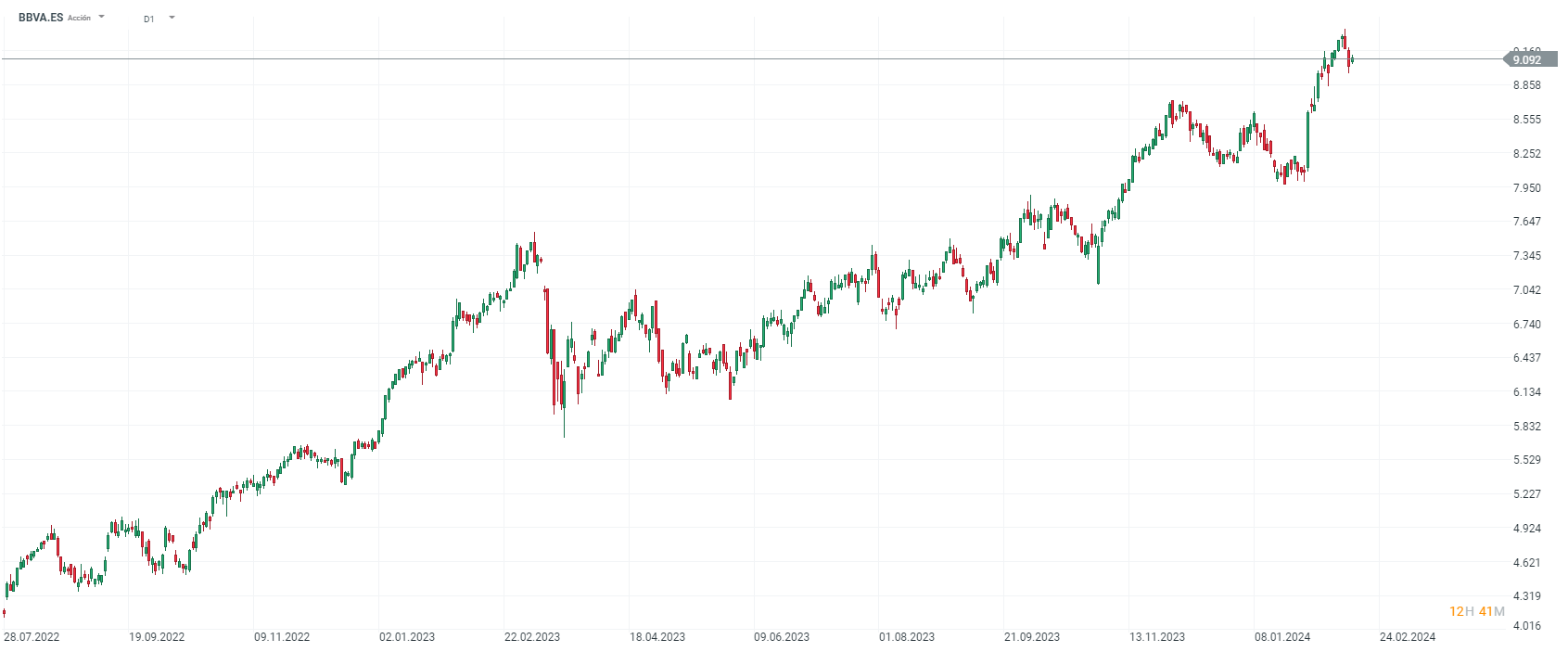Click the BBVA.ES ticker name

click(41, 17)
